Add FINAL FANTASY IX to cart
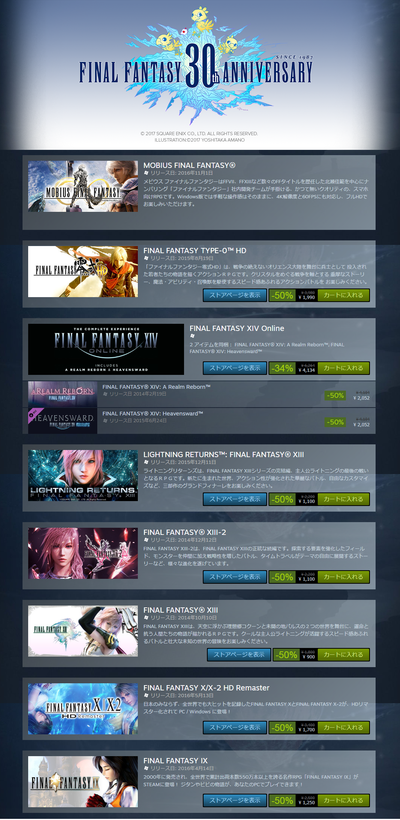Screen dimensions: 400x820 coord(344,800)
